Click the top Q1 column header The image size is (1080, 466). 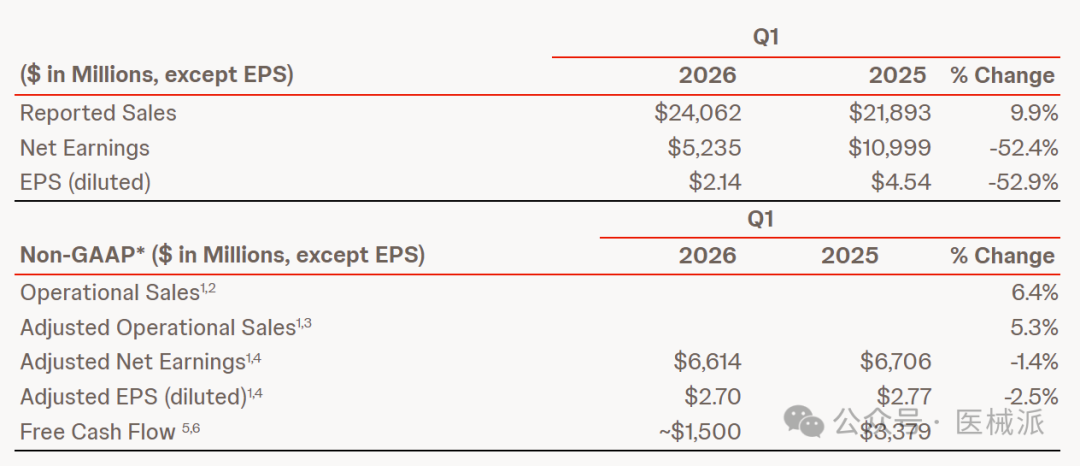[x=766, y=37]
